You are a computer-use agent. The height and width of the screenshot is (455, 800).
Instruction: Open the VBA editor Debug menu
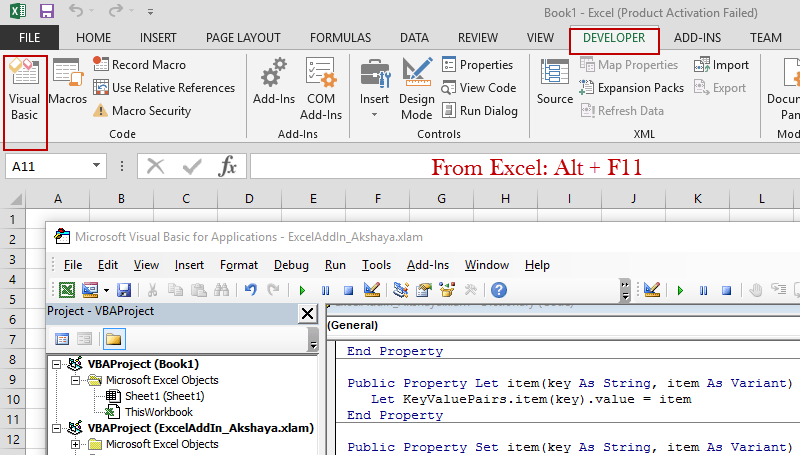pos(291,265)
